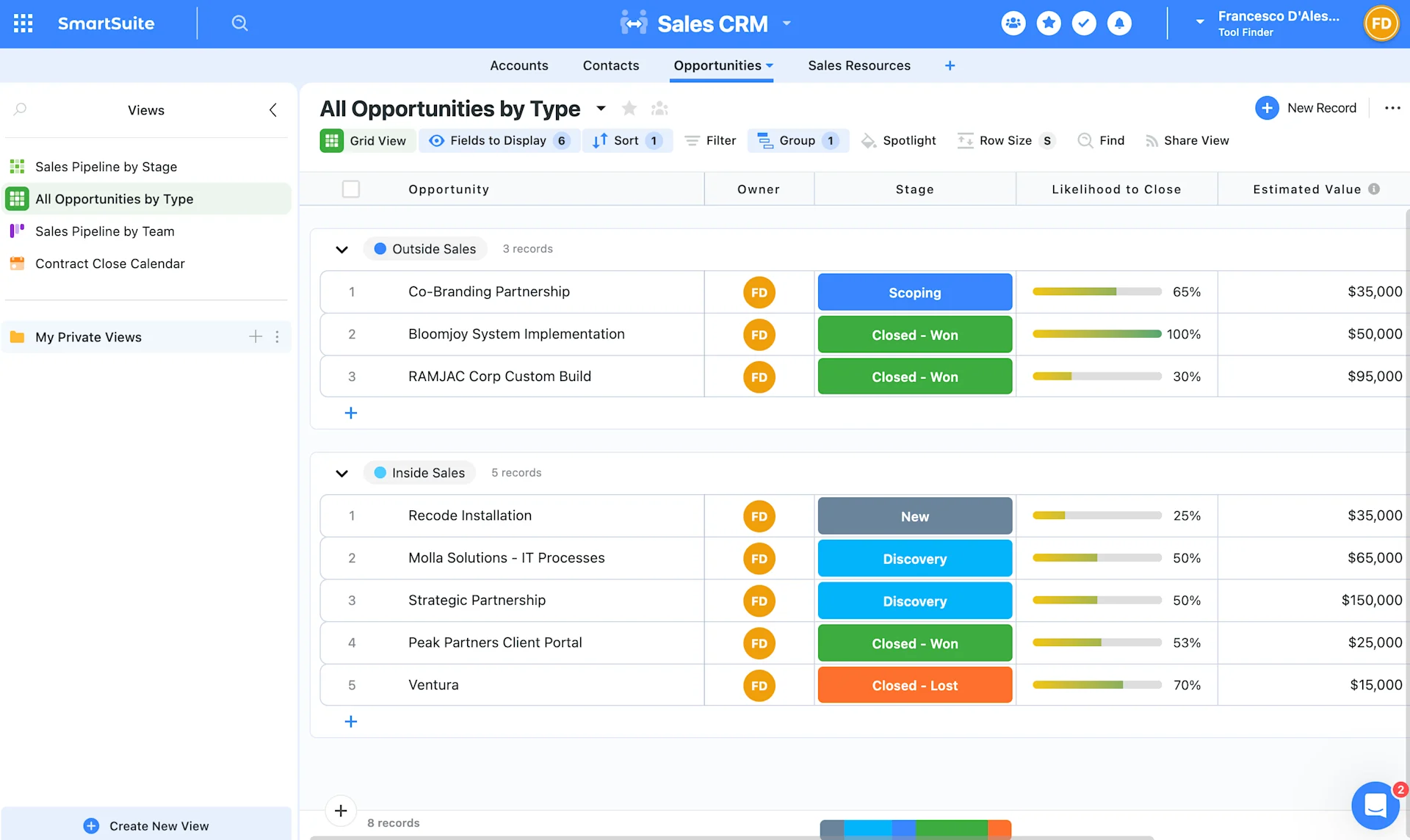Click the search icon in top navigation
This screenshot has height=840, width=1410.
[239, 23]
